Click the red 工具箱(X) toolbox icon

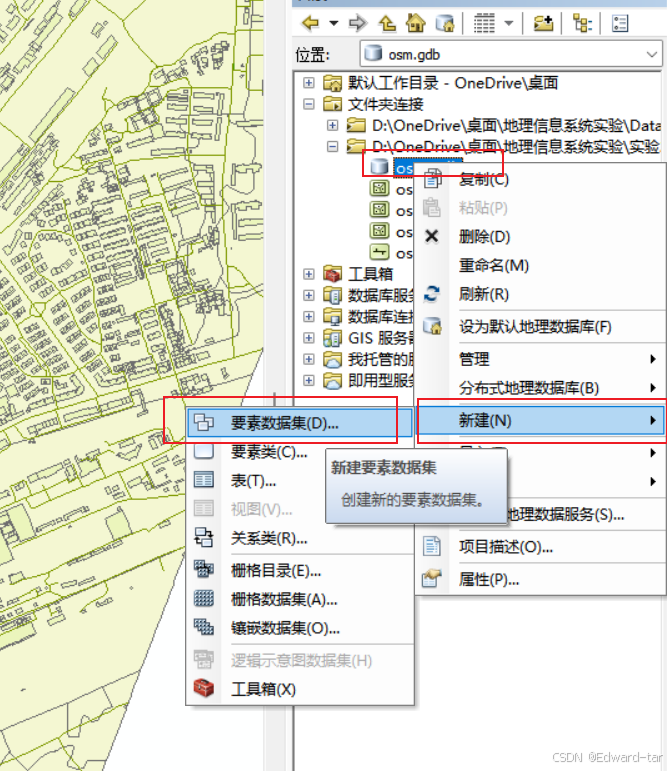(204, 688)
